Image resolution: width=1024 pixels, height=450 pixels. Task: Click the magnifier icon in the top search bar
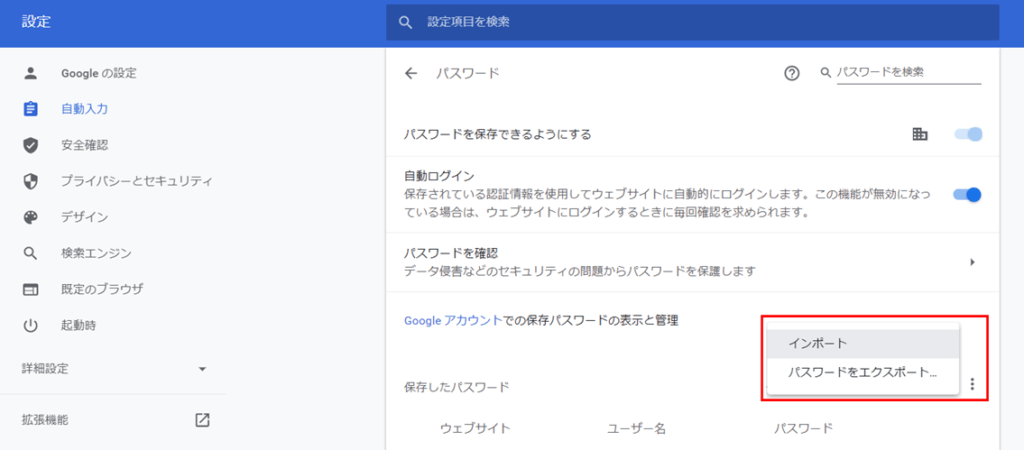406,22
